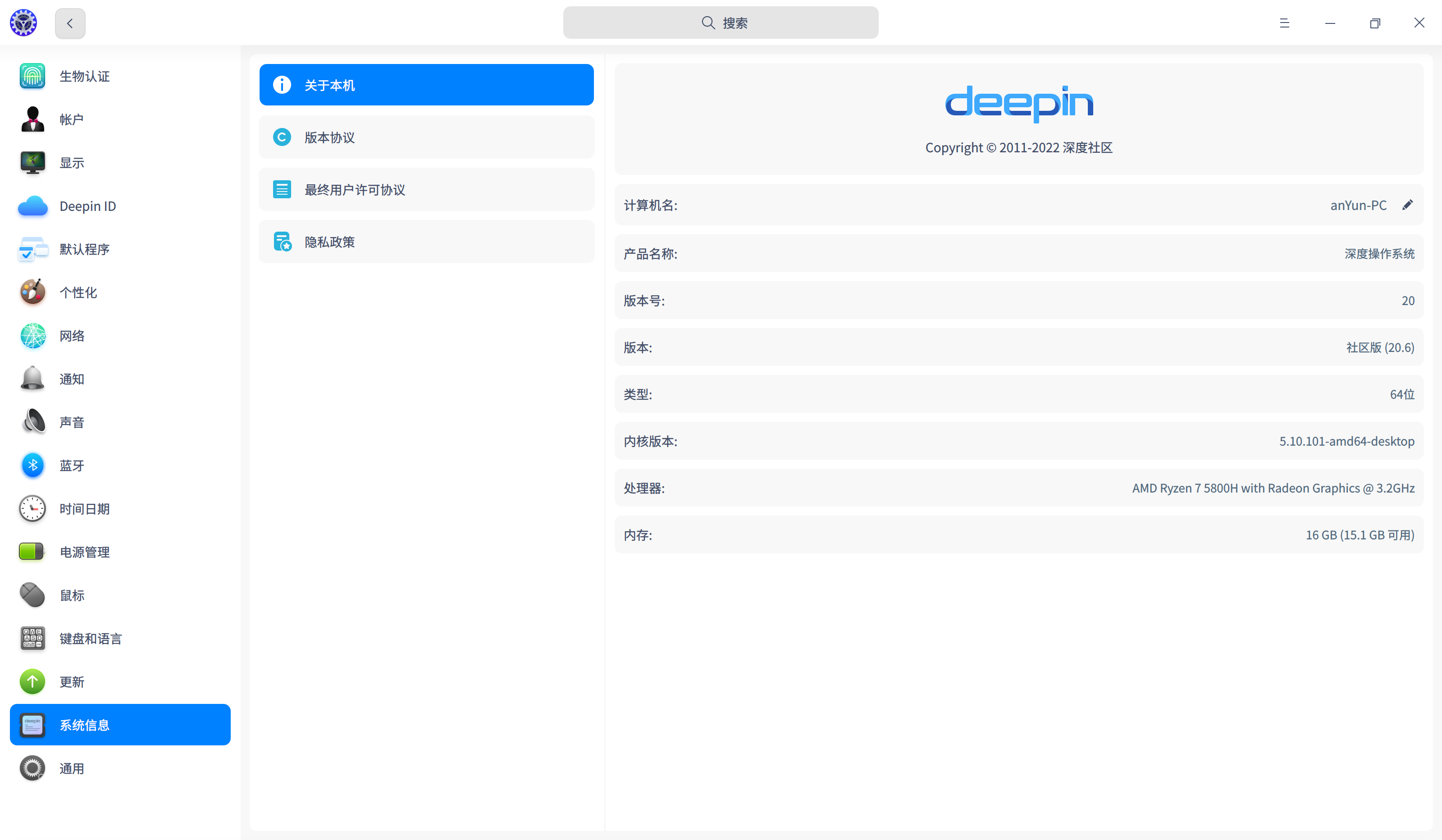Open 最终用户许可协议 end user agreement

click(426, 189)
